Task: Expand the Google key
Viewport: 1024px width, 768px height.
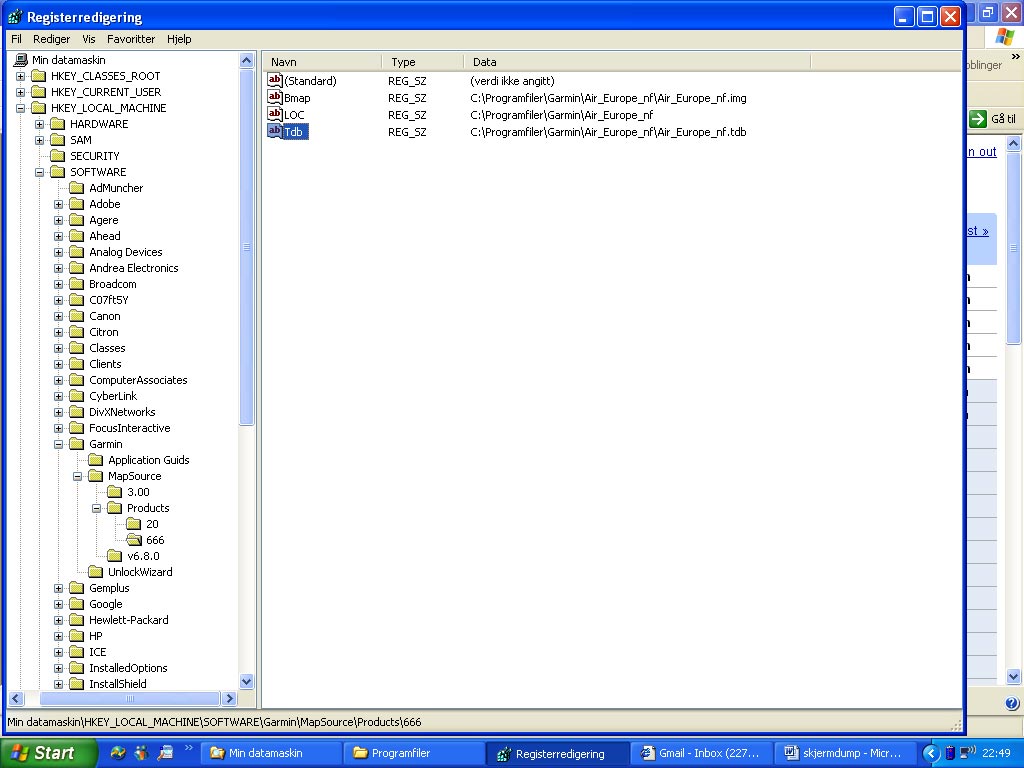Action: (x=58, y=604)
